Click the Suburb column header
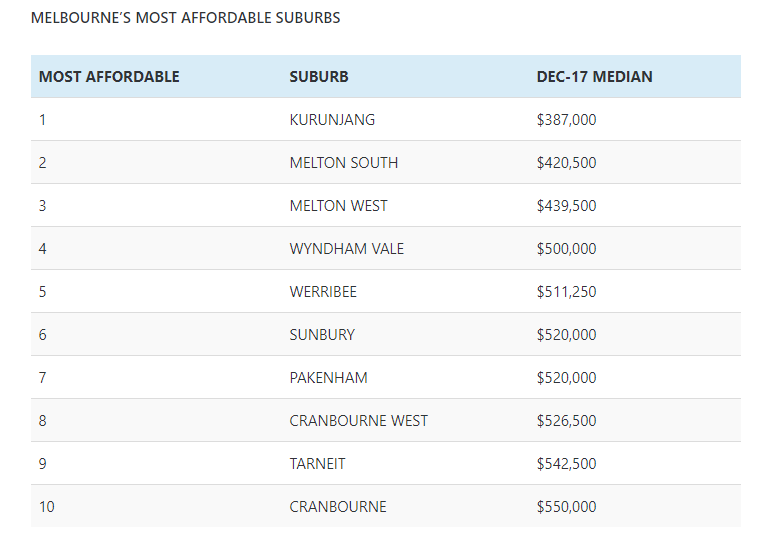This screenshot has height=545, width=758. pos(319,77)
